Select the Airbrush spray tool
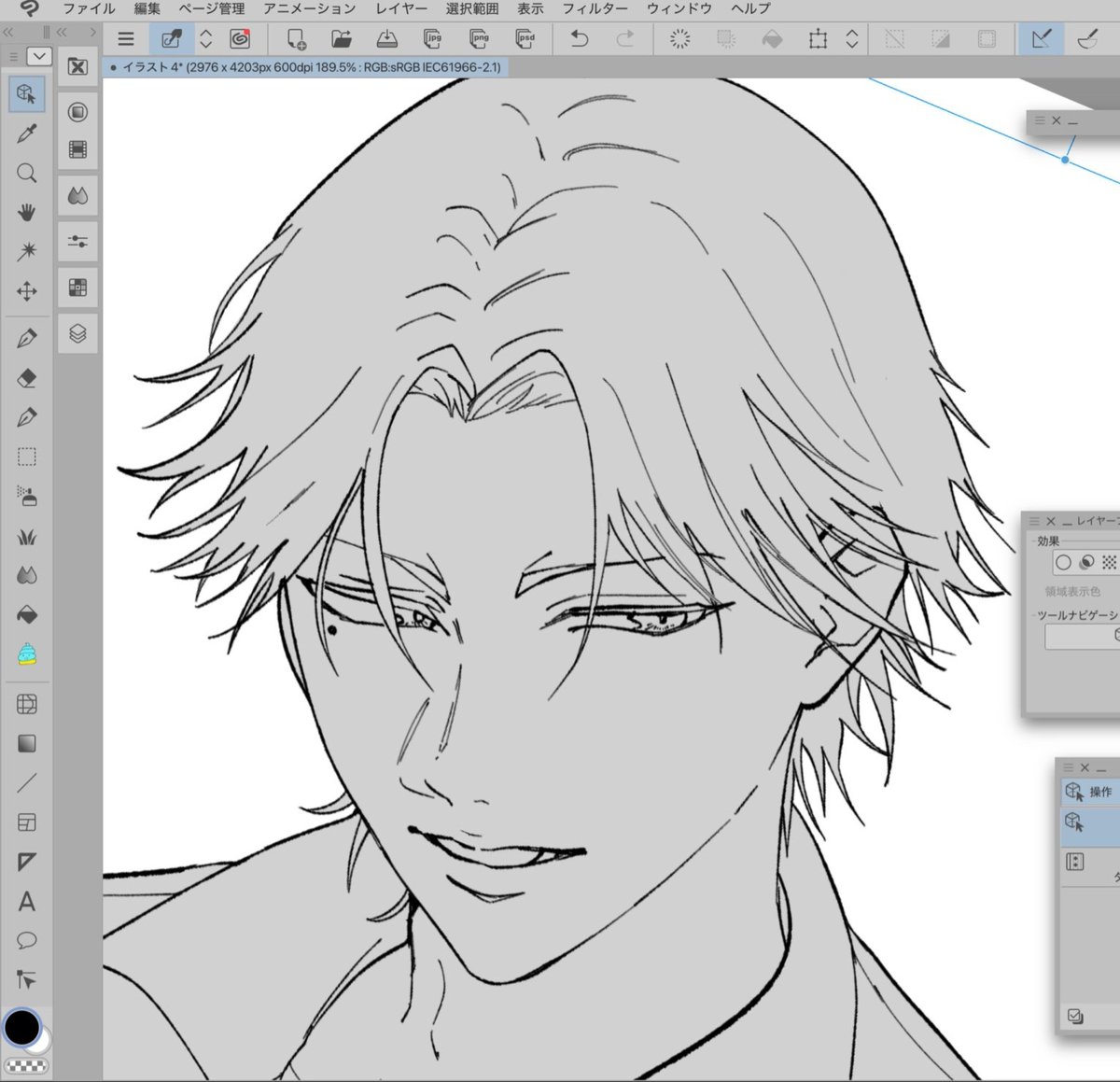1120x1082 pixels. (27, 496)
